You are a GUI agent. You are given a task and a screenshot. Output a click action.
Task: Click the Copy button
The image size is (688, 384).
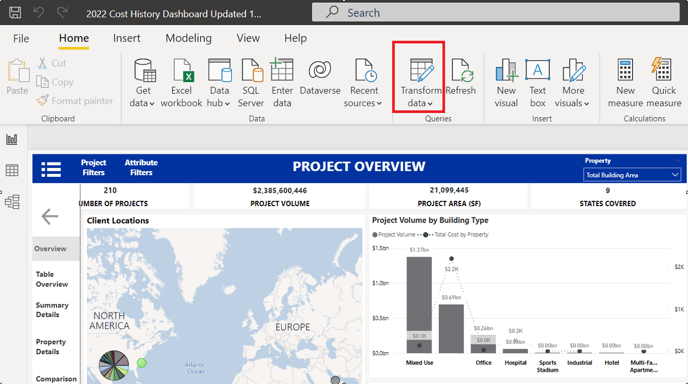click(55, 82)
